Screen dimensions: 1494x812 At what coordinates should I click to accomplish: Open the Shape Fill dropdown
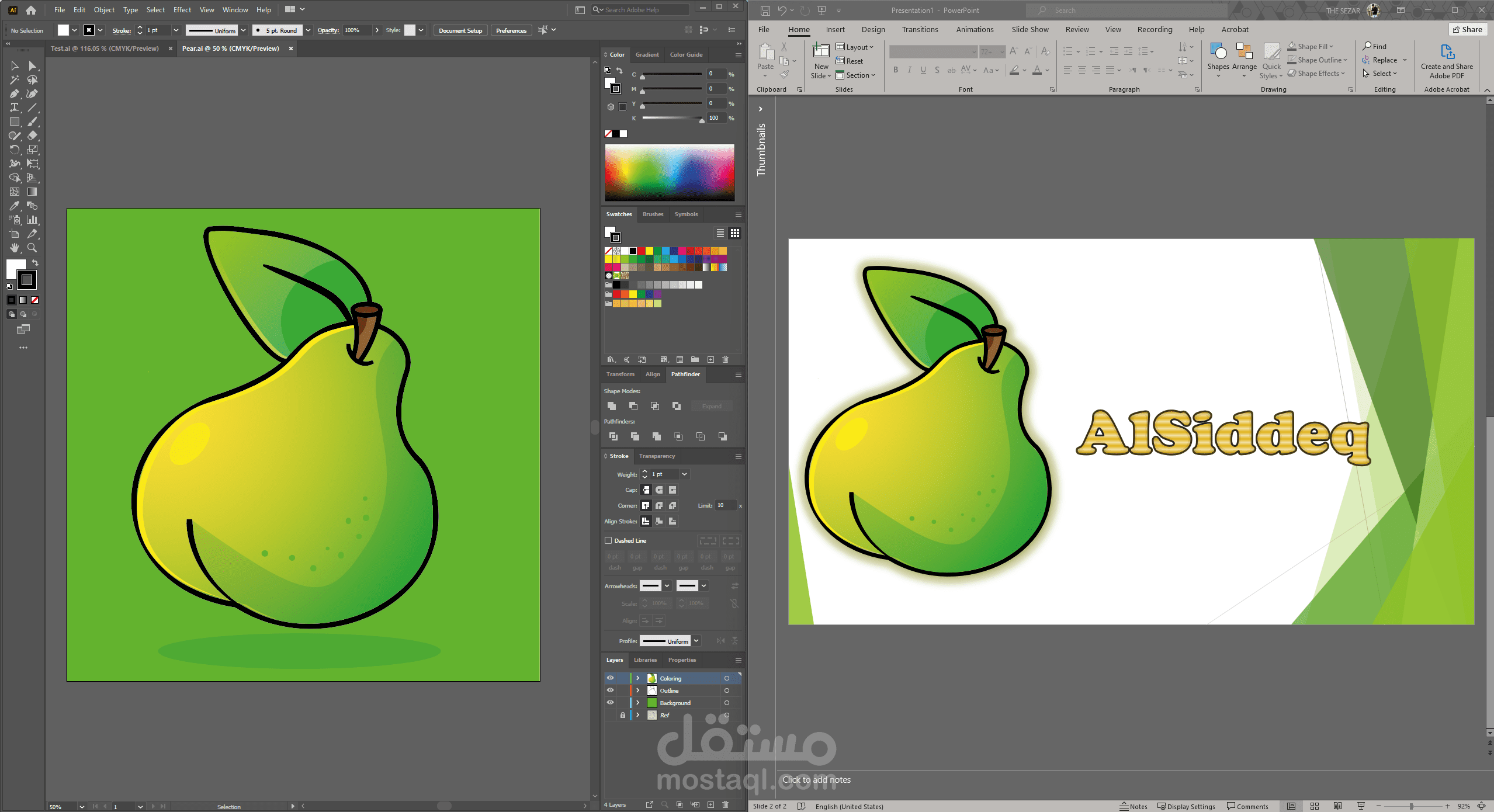click(1332, 47)
